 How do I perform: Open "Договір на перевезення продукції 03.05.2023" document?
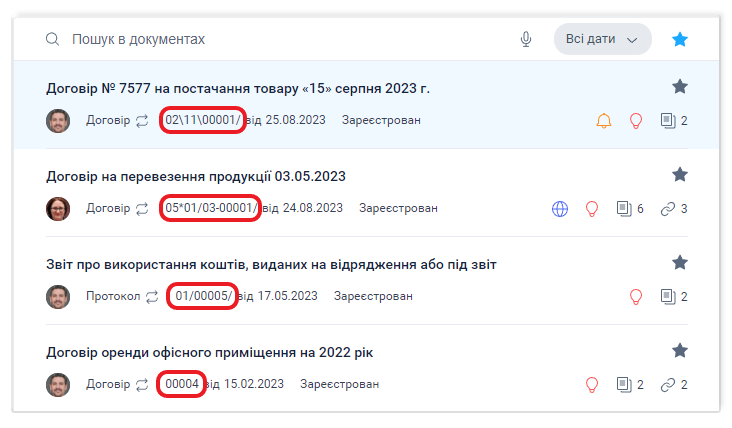point(196,176)
